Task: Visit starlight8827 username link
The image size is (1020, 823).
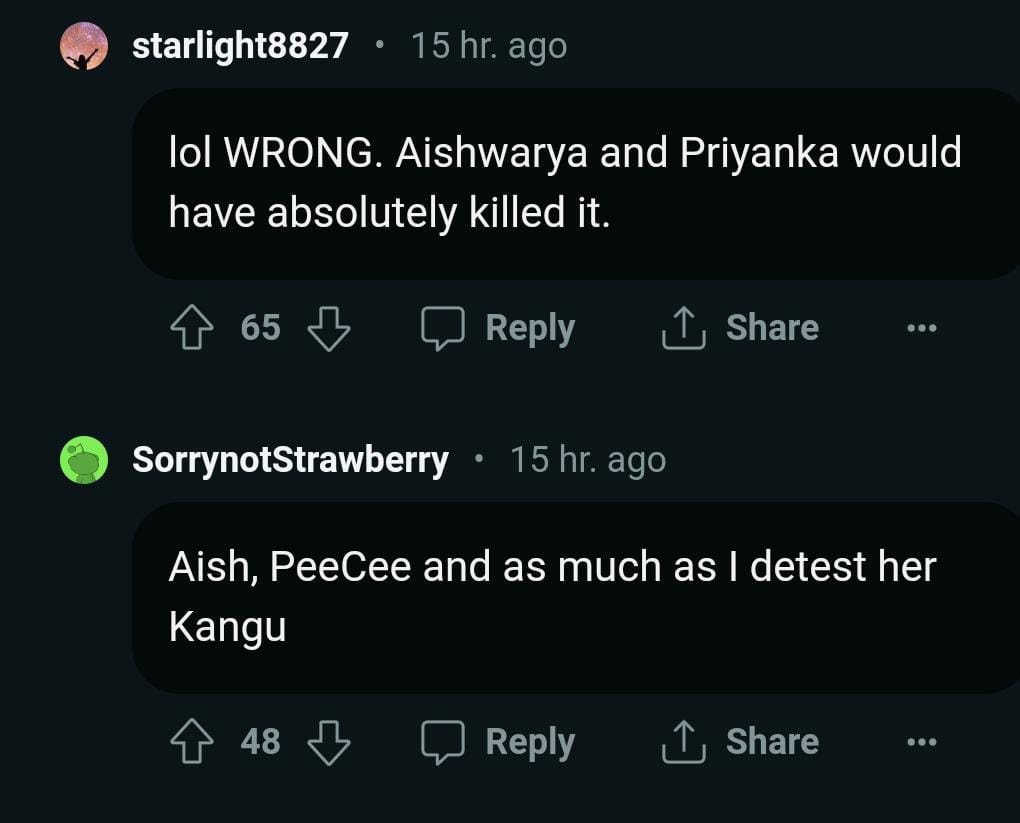Action: coord(240,46)
